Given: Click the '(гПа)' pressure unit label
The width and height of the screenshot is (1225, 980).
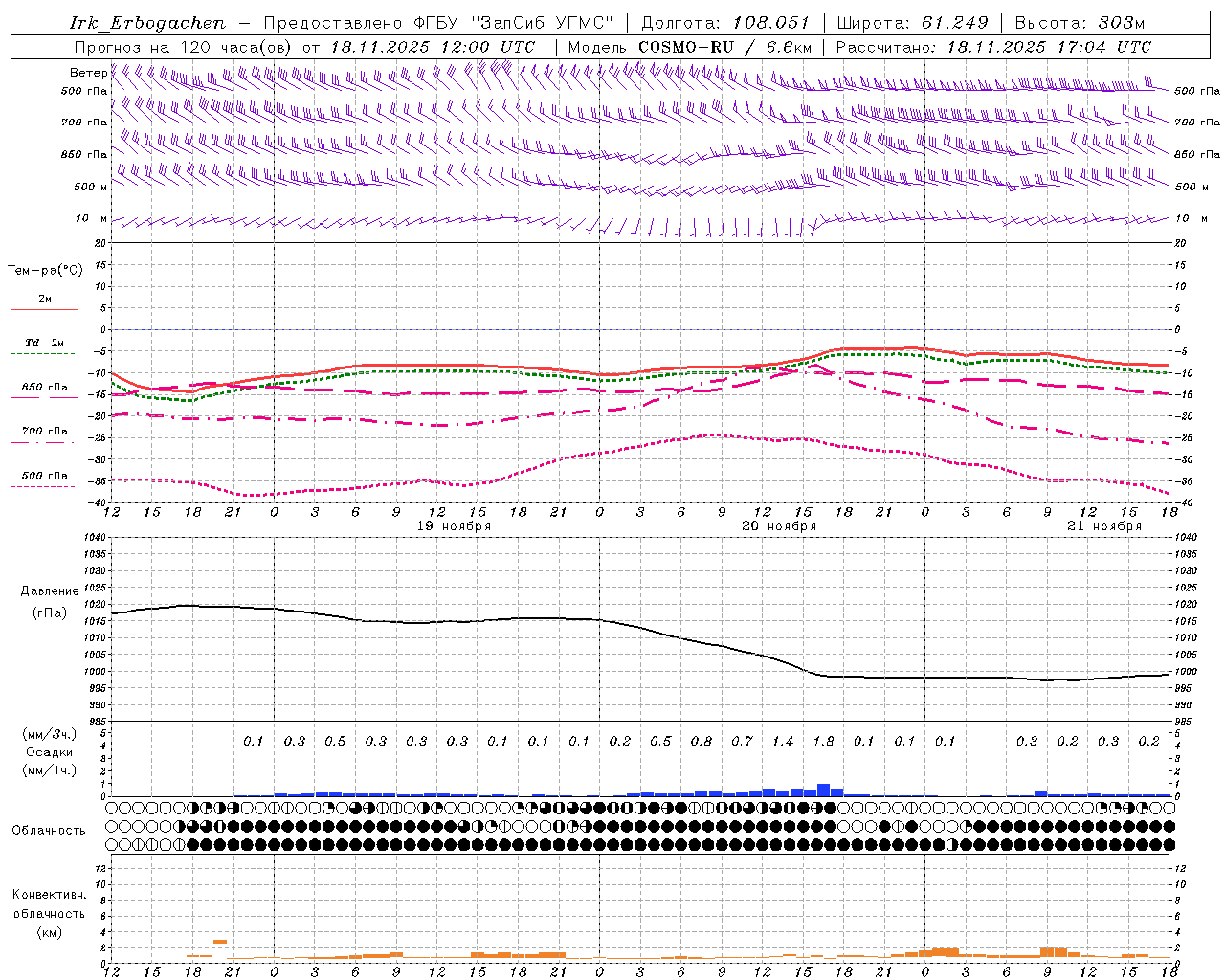Looking at the screenshot, I should [x=50, y=613].
